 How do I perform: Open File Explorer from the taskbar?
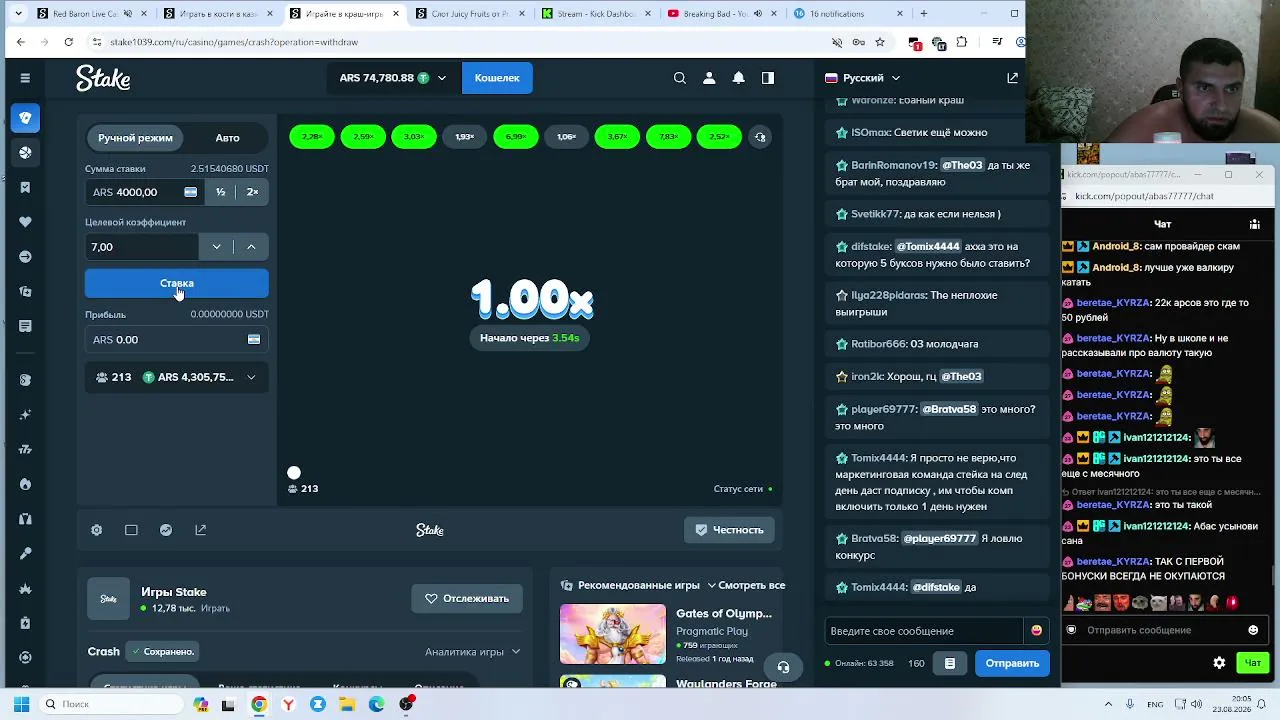(x=347, y=704)
